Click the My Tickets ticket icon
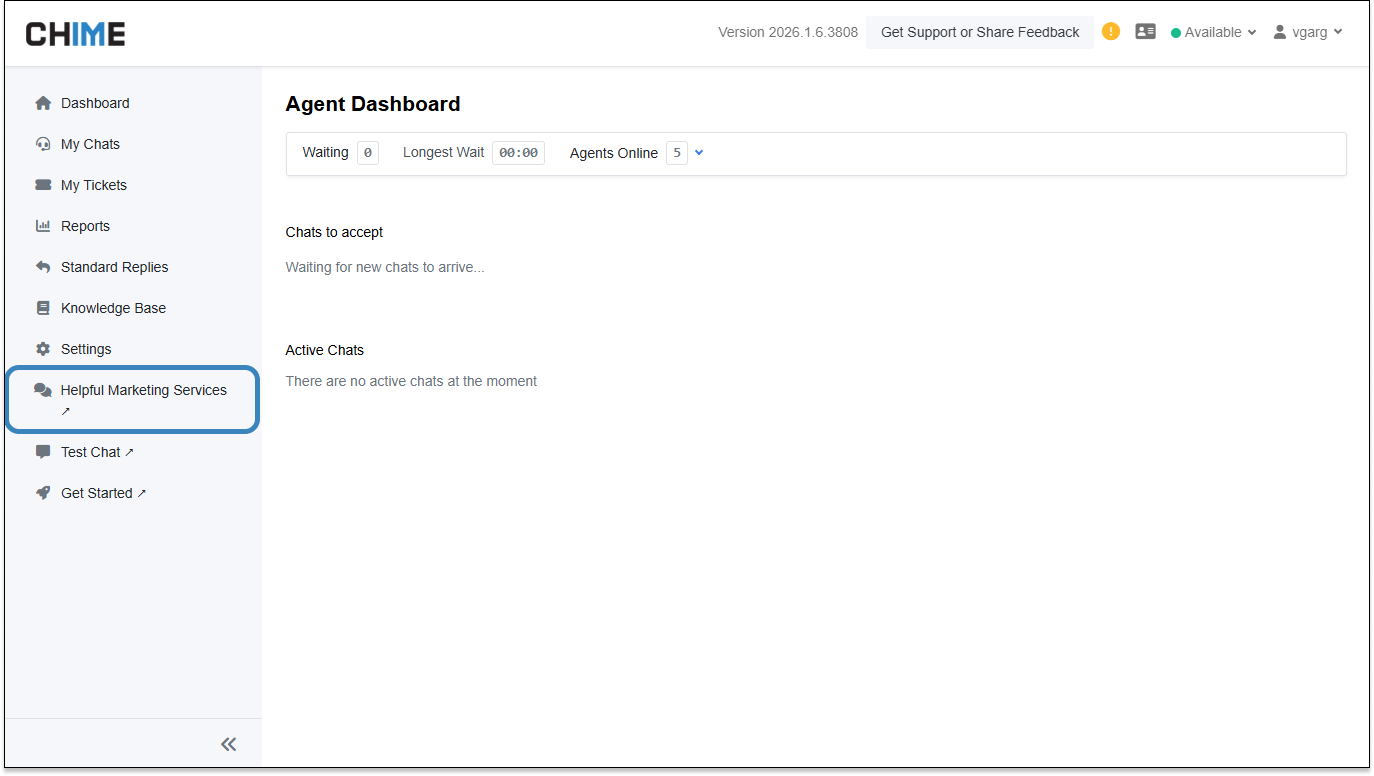Screen dimensions: 1374x776 click(x=43, y=185)
